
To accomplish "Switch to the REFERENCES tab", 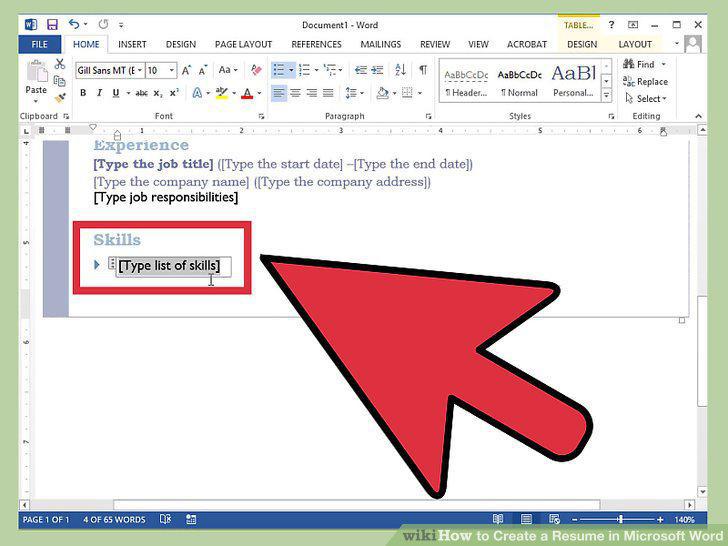I will pyautogui.click(x=316, y=45).
